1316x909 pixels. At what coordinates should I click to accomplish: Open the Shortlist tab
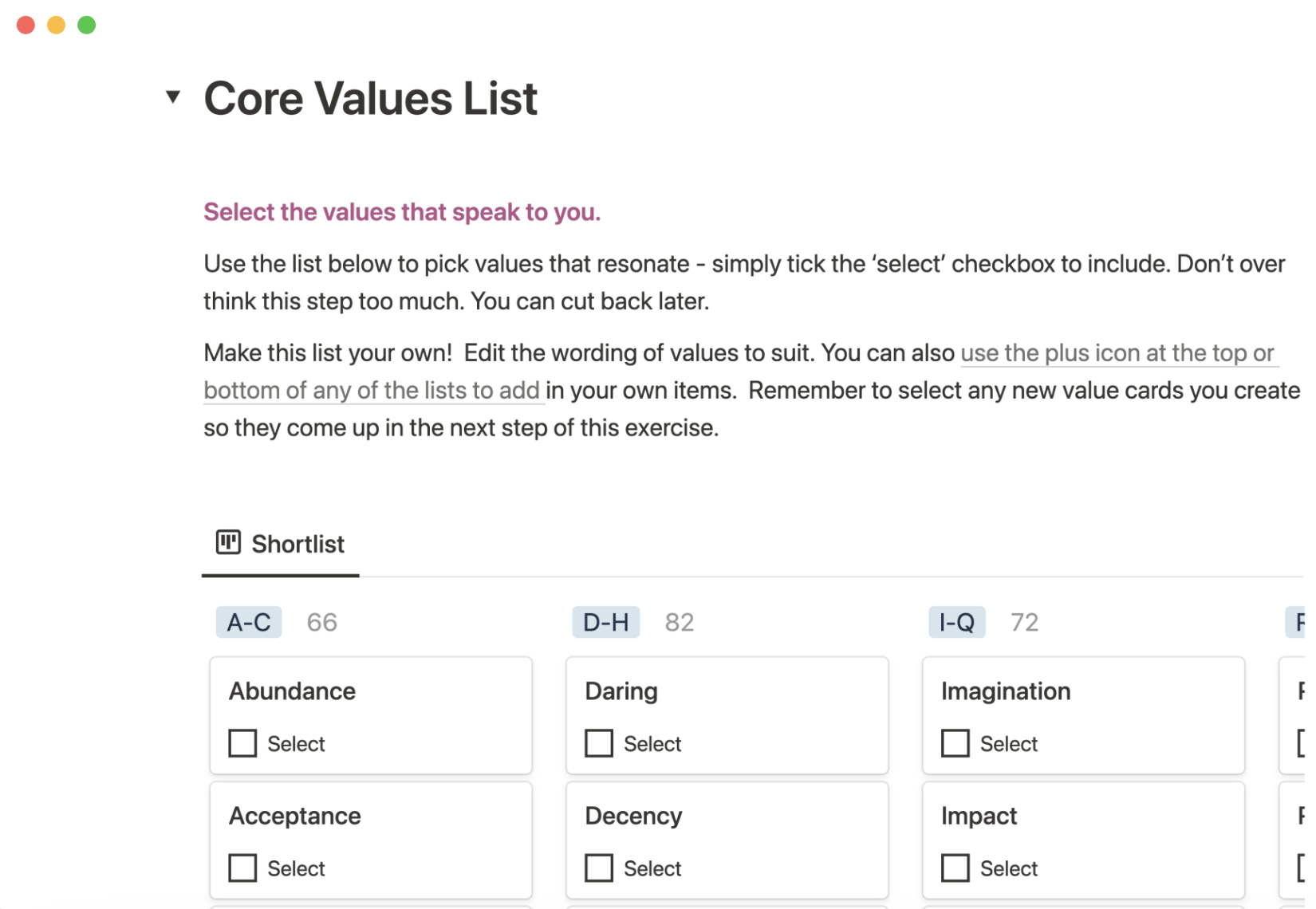[x=297, y=544]
